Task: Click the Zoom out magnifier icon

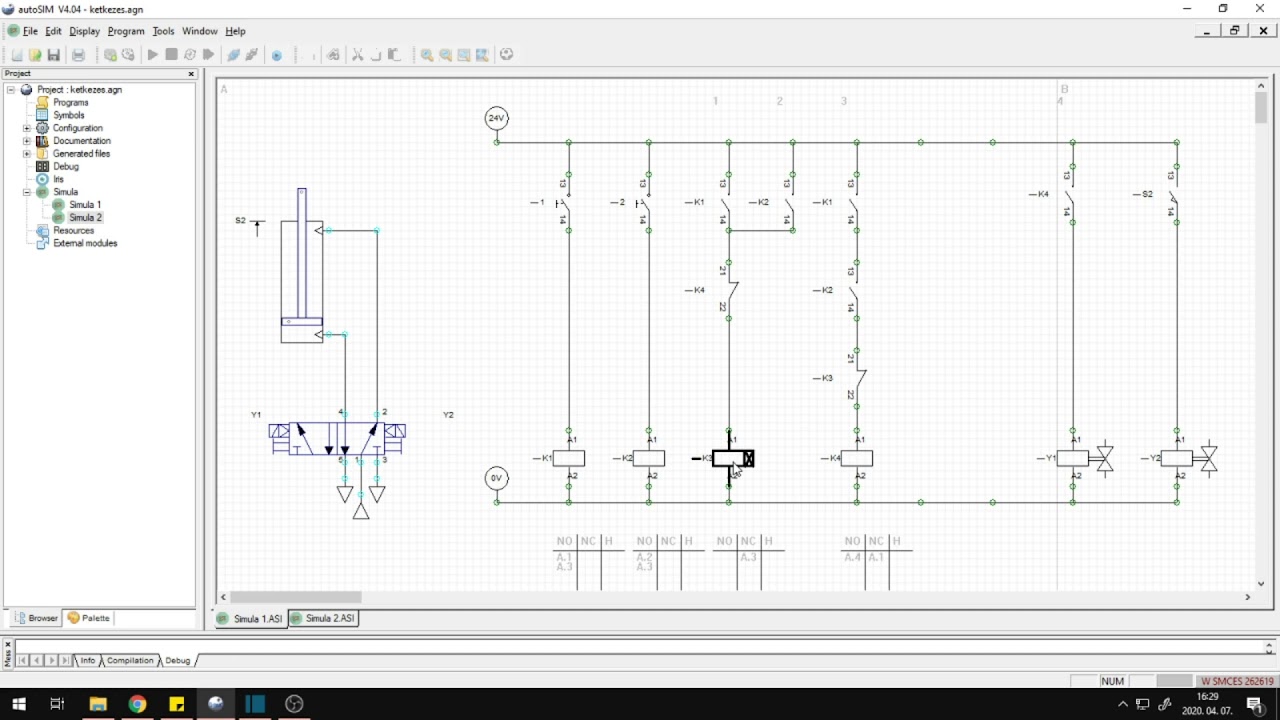Action: click(x=445, y=55)
